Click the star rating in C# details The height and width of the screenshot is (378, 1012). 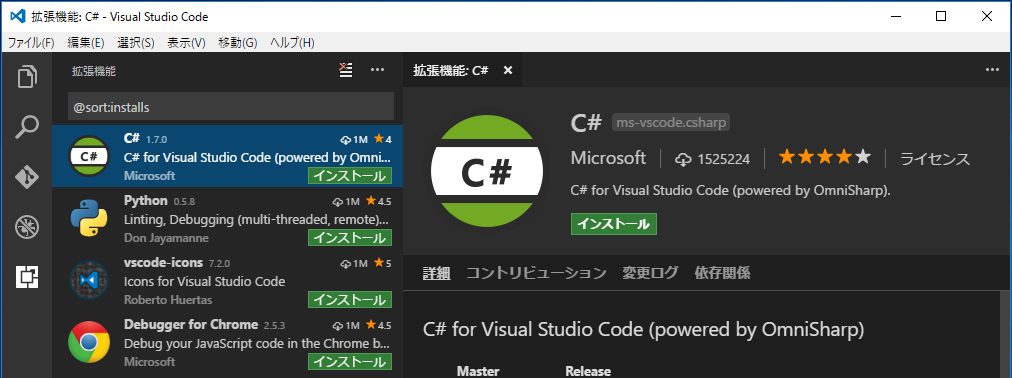pos(825,157)
